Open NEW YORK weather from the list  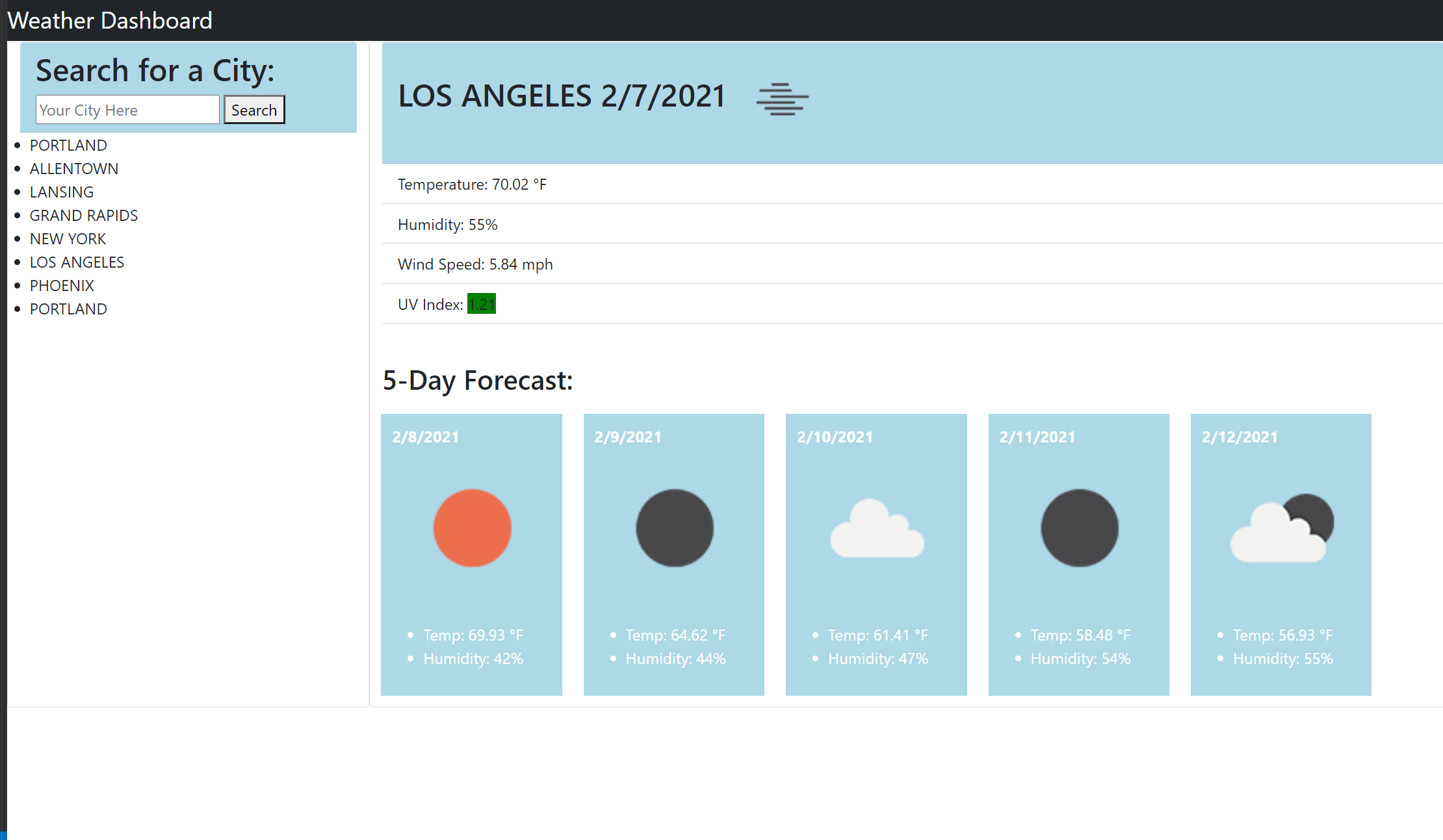(x=68, y=238)
